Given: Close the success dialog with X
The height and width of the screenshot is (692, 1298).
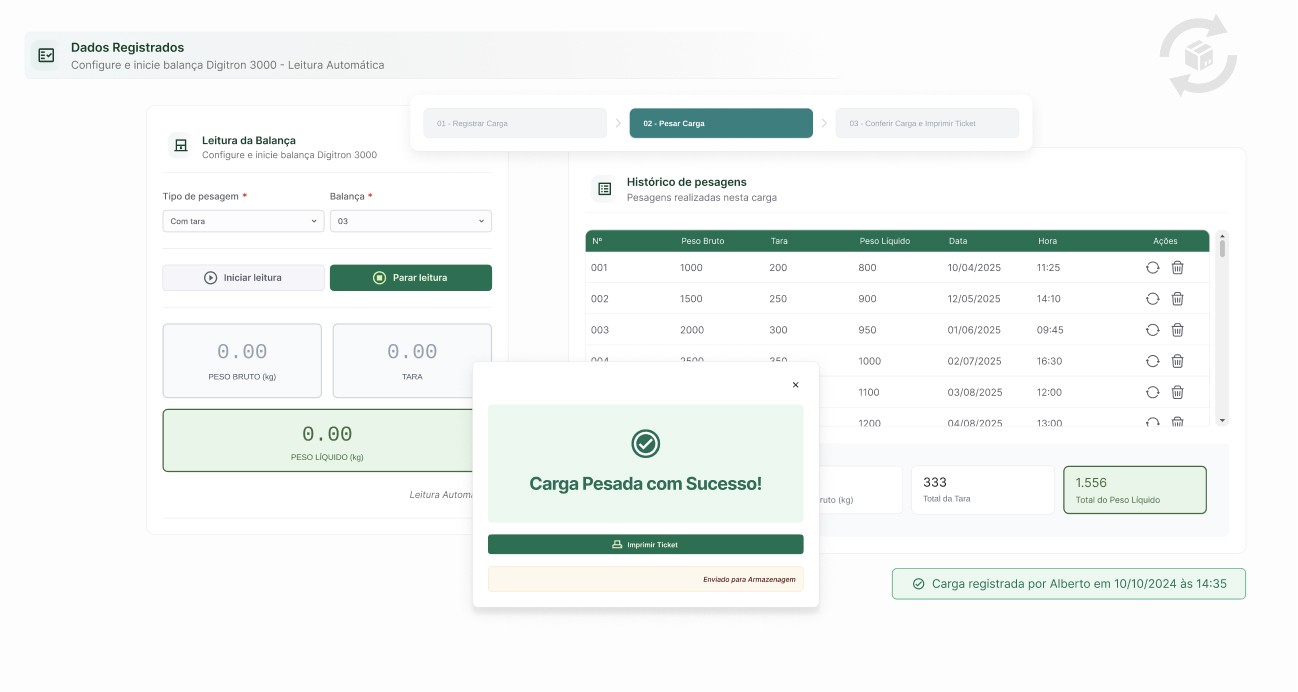Looking at the screenshot, I should pyautogui.click(x=796, y=385).
